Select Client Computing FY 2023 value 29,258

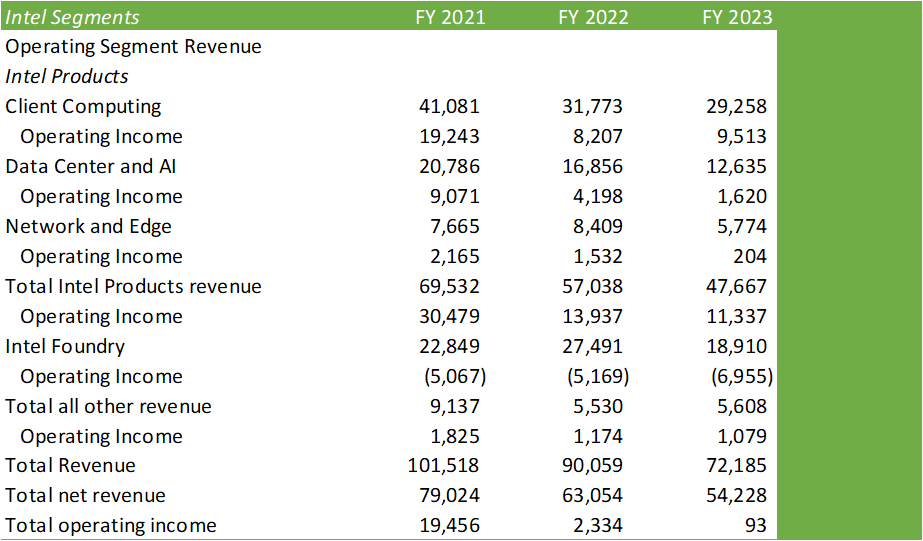(736, 107)
